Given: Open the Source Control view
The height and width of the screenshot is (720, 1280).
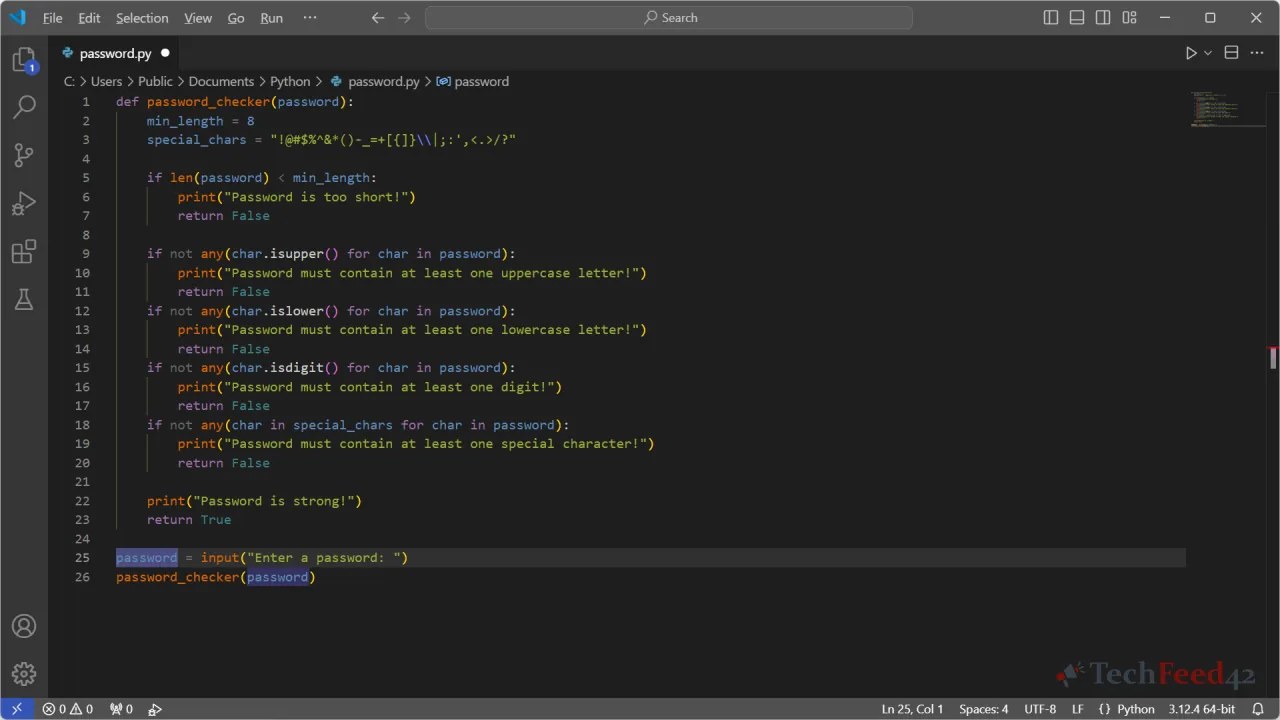Looking at the screenshot, I should 24,155.
